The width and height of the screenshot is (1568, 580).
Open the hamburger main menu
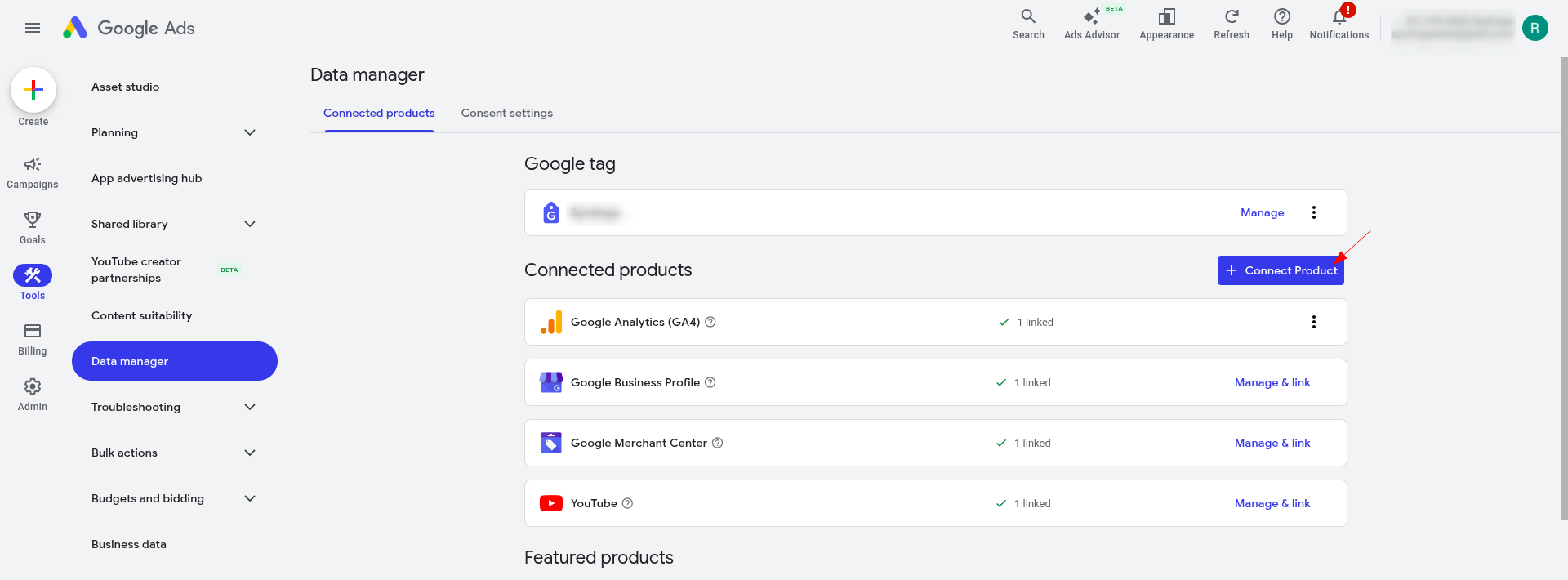click(33, 28)
